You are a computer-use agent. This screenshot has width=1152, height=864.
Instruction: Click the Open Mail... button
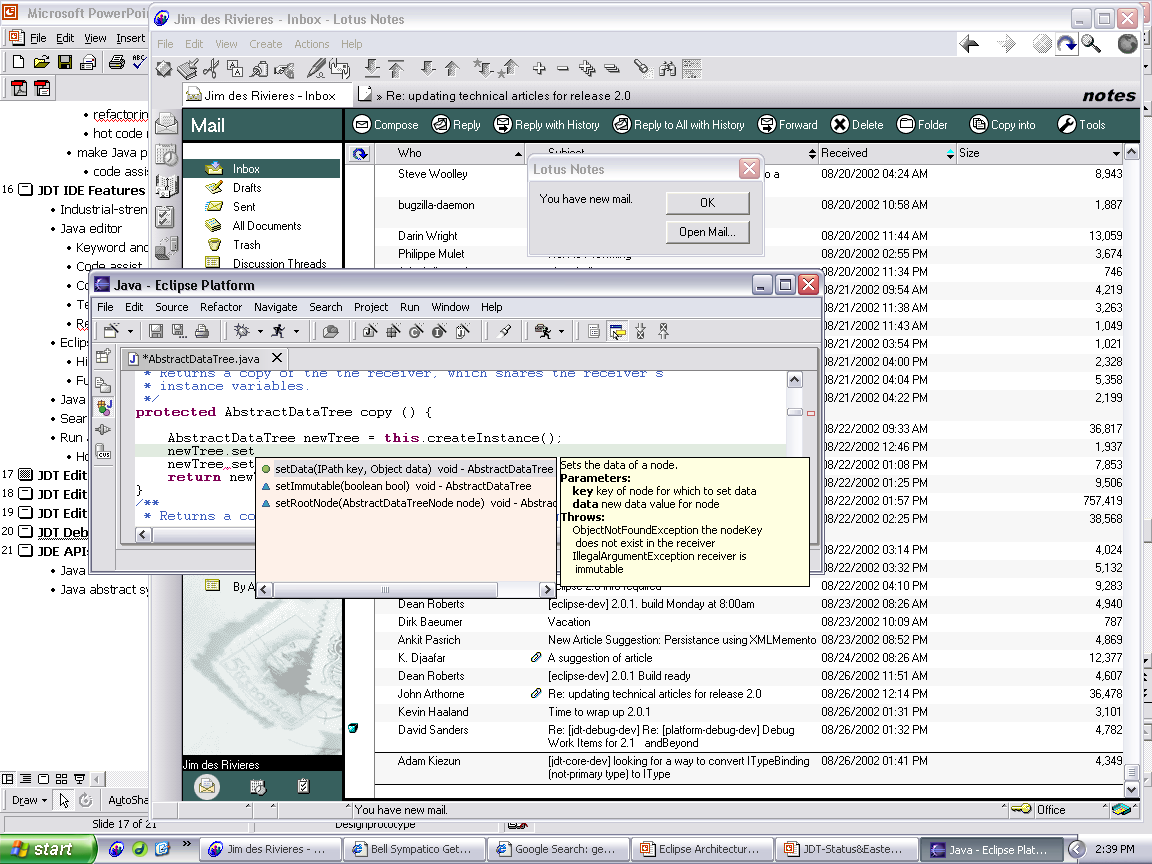click(x=707, y=232)
